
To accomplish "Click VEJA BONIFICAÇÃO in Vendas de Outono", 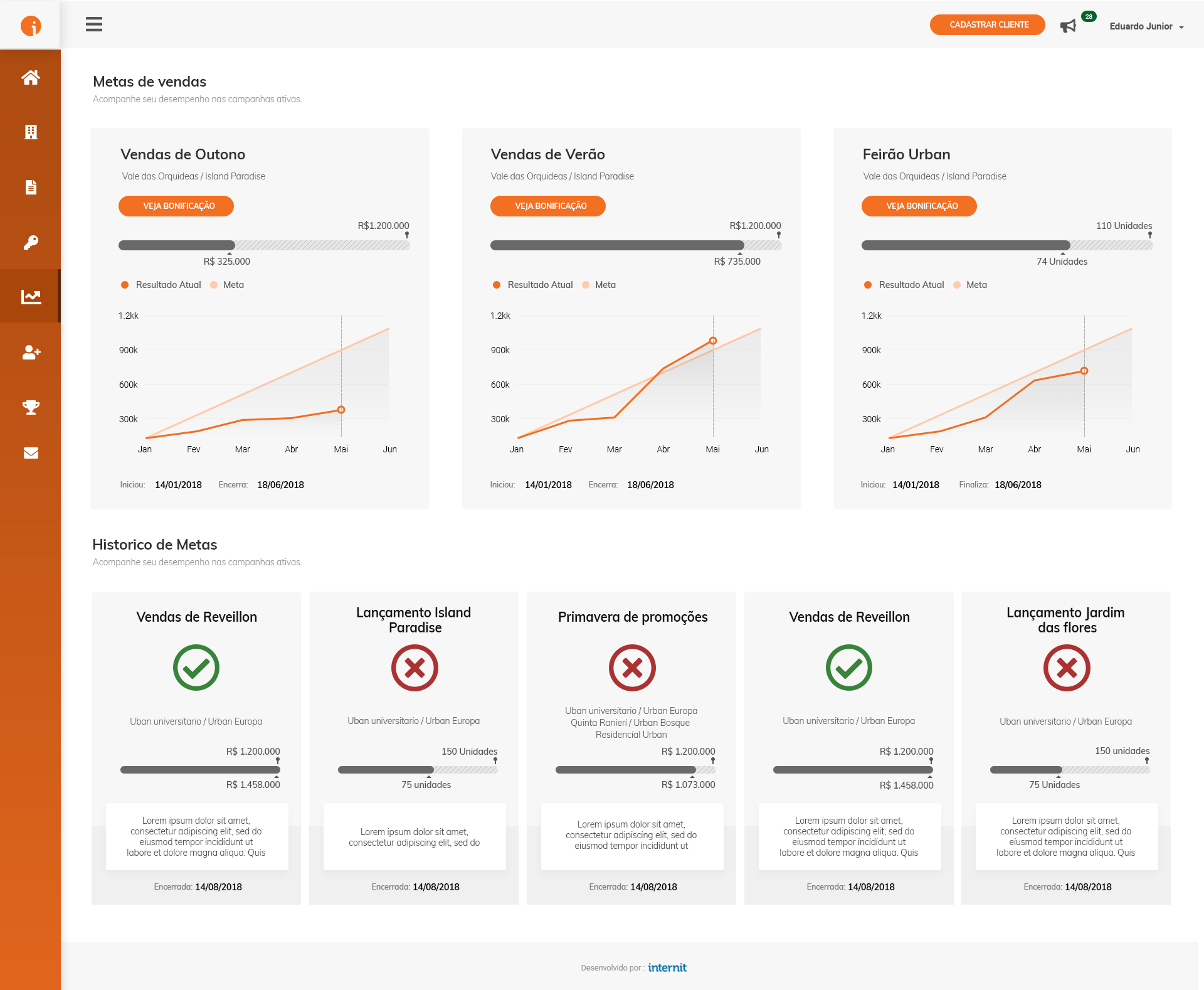I will [176, 206].
